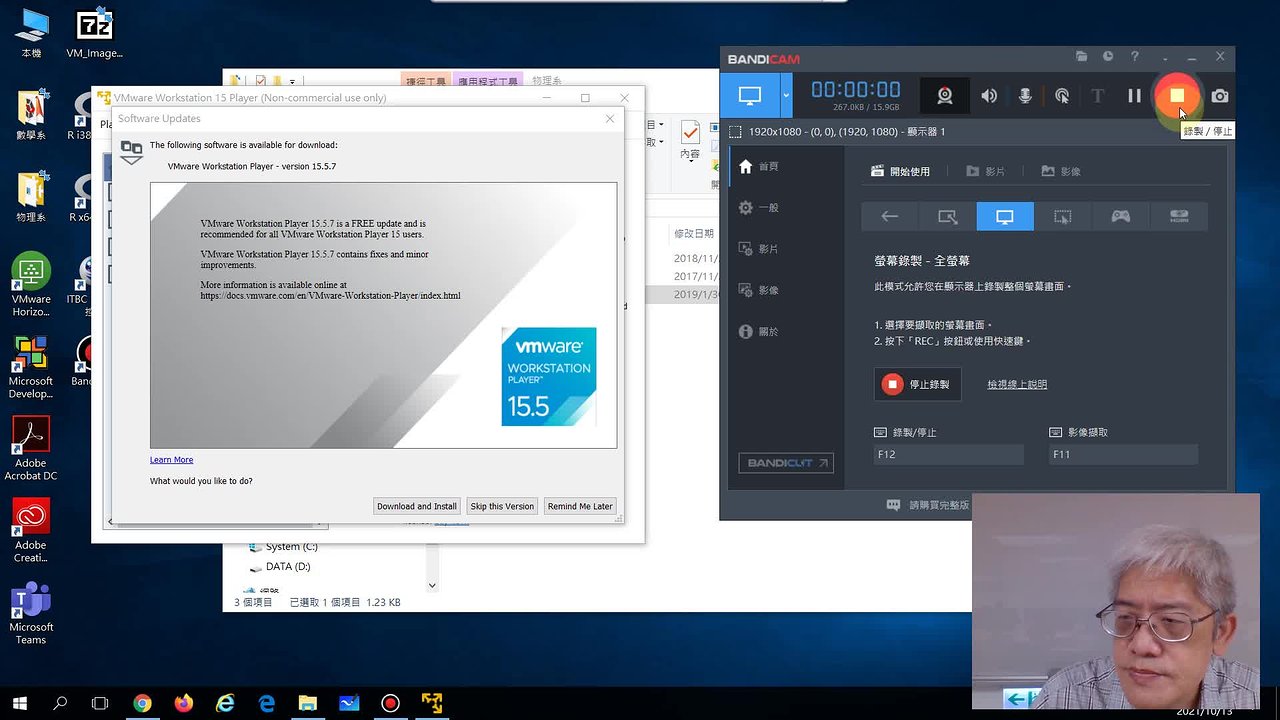Open Task View on the taskbar

click(x=100, y=703)
